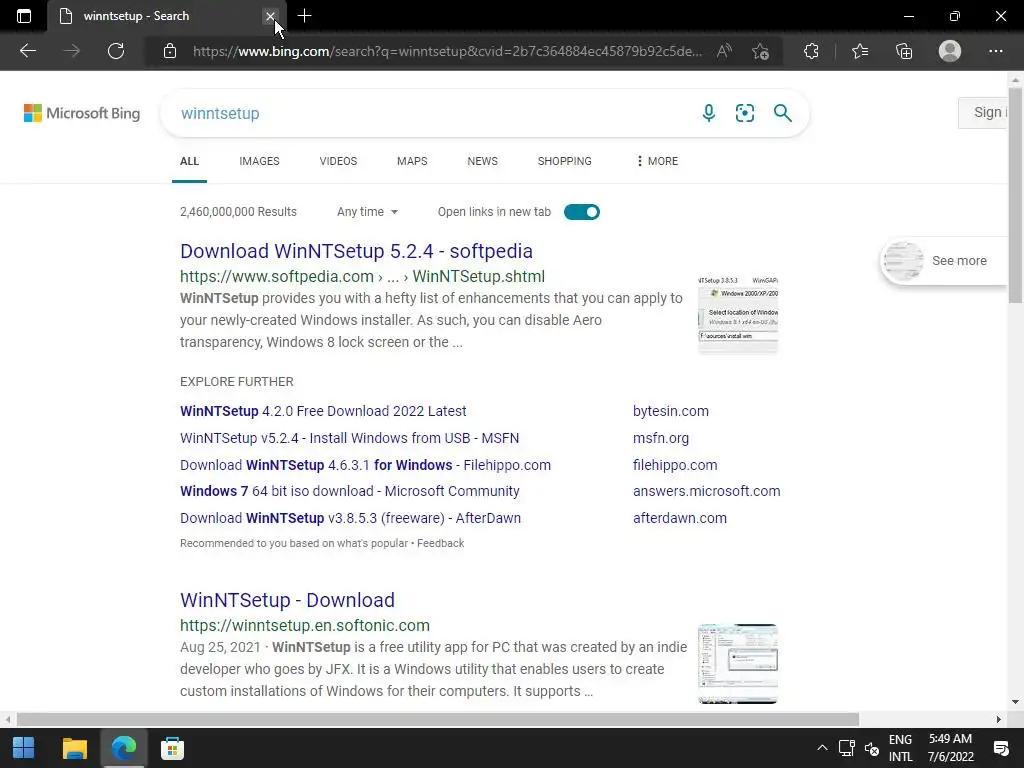The image size is (1024, 768).
Task: Open the Windows Start menu
Action: (x=24, y=748)
